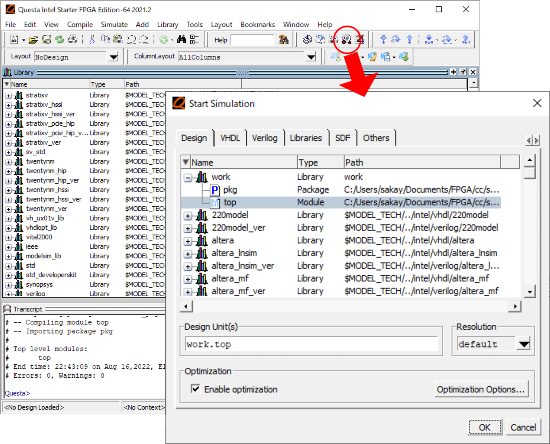Image resolution: width=550 pixels, height=444 pixels.
Task: Collapse the work library in the dialog
Action: click(x=188, y=178)
